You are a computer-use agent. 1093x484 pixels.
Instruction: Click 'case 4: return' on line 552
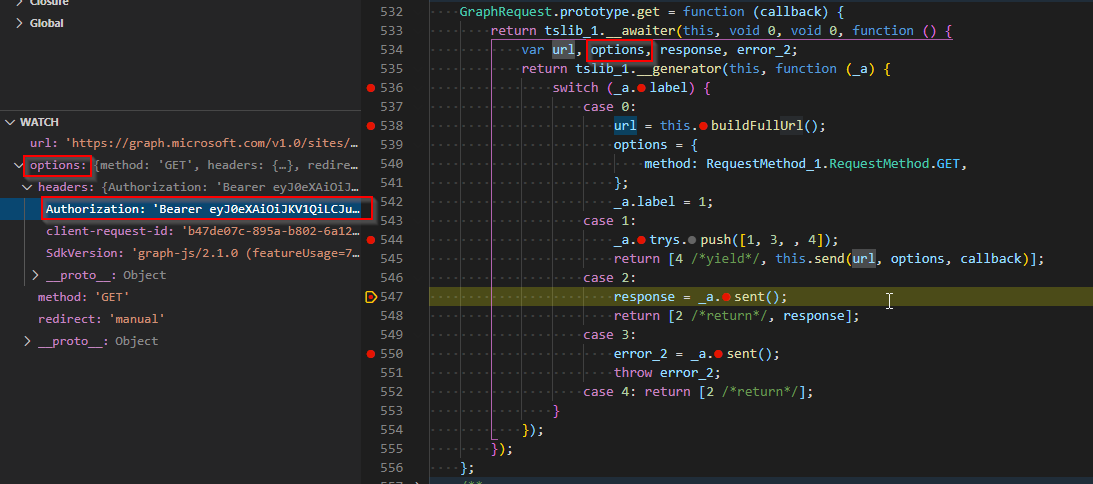637,392
